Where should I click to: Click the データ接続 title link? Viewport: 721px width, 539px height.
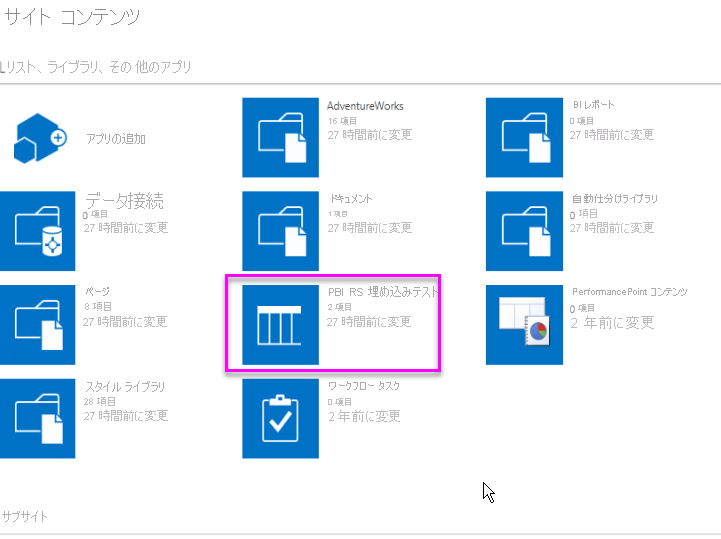[x=124, y=201]
